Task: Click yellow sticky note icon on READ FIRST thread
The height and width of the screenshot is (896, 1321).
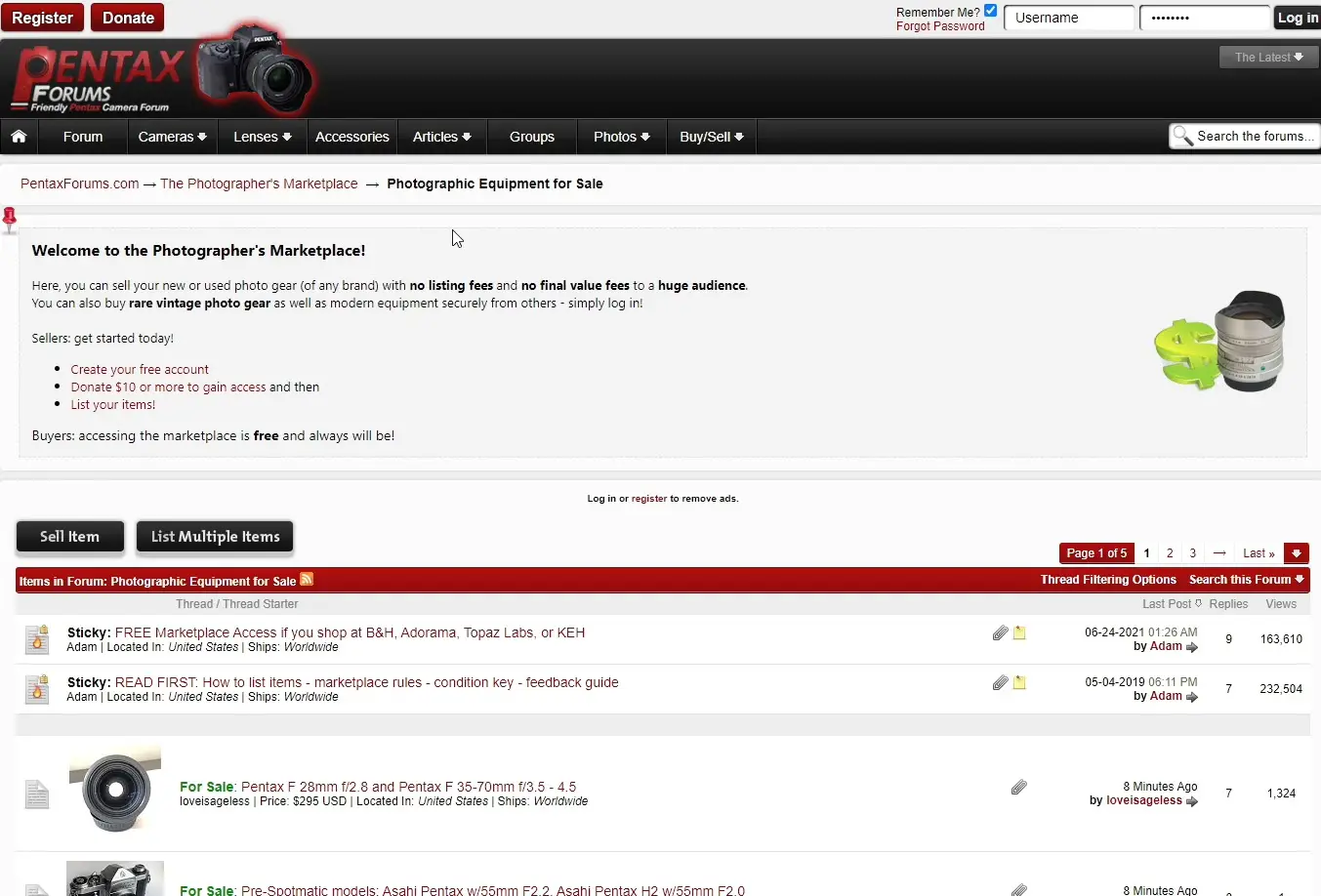Action: coord(1019,683)
